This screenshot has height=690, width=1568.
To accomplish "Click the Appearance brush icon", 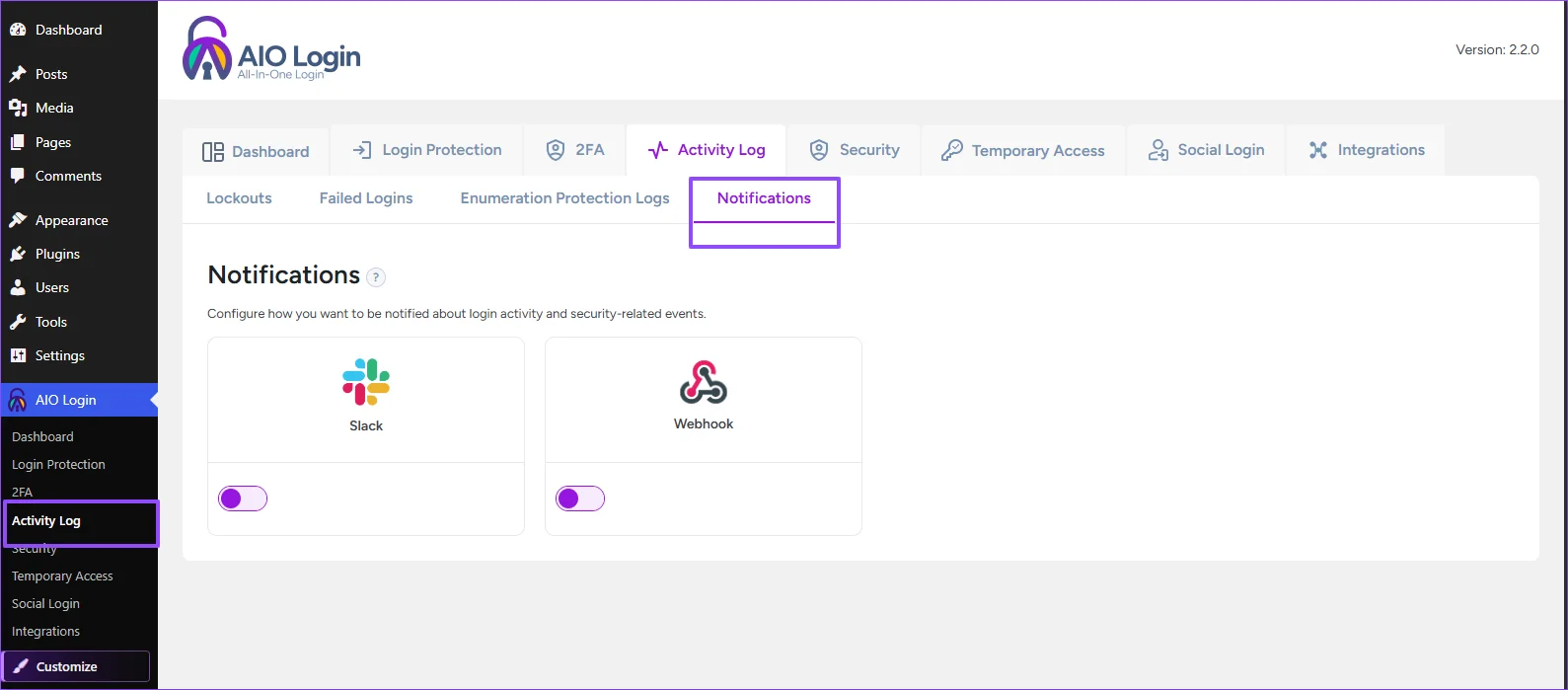I will tap(18, 220).
